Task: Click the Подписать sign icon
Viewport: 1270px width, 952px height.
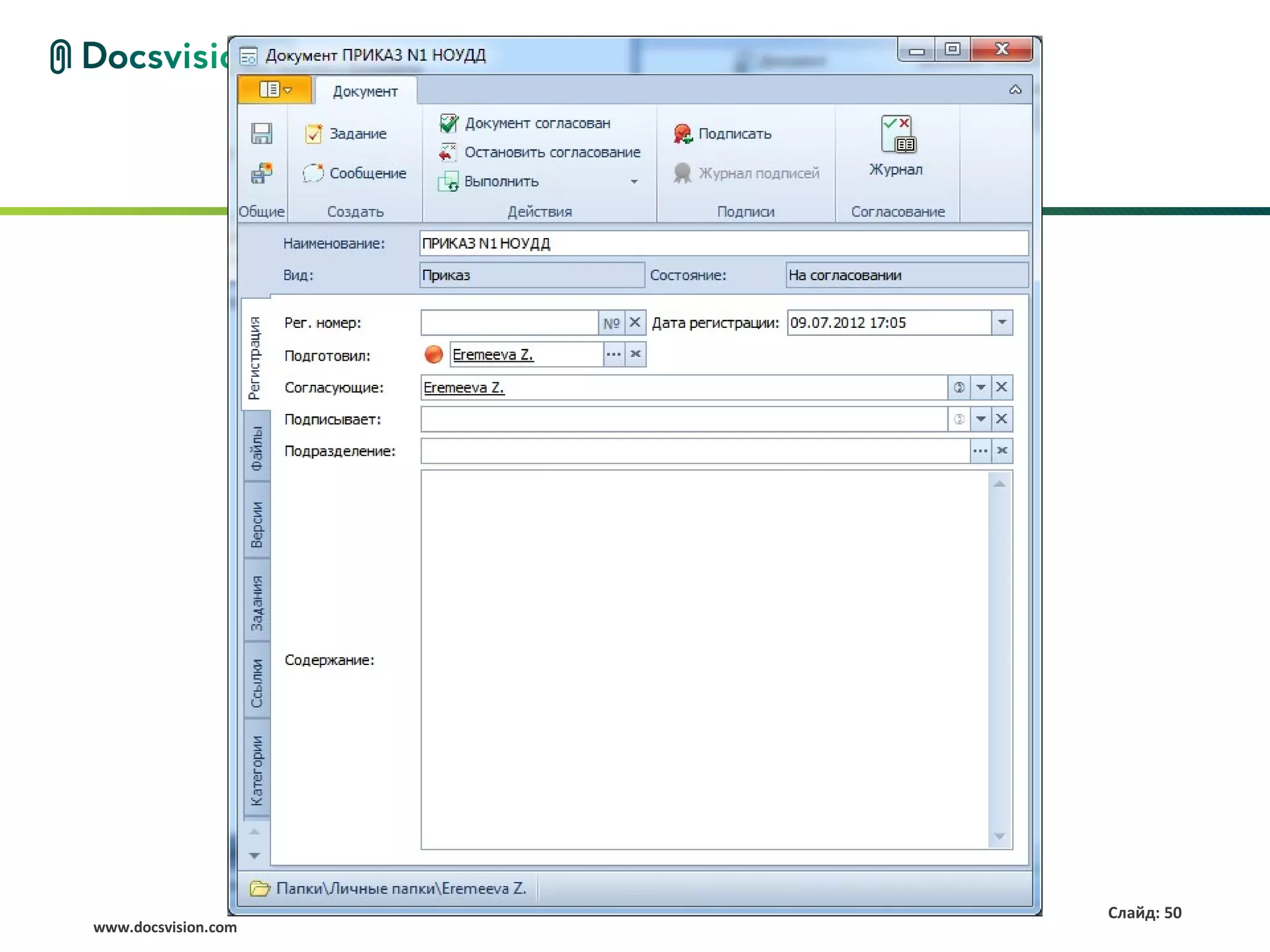Action: pyautogui.click(x=682, y=133)
